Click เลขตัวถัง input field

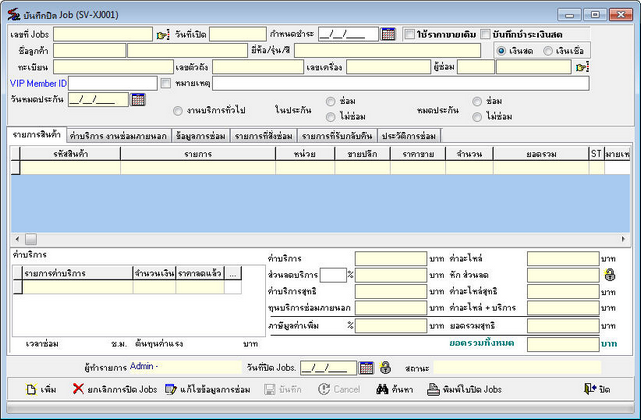click(x=258, y=67)
